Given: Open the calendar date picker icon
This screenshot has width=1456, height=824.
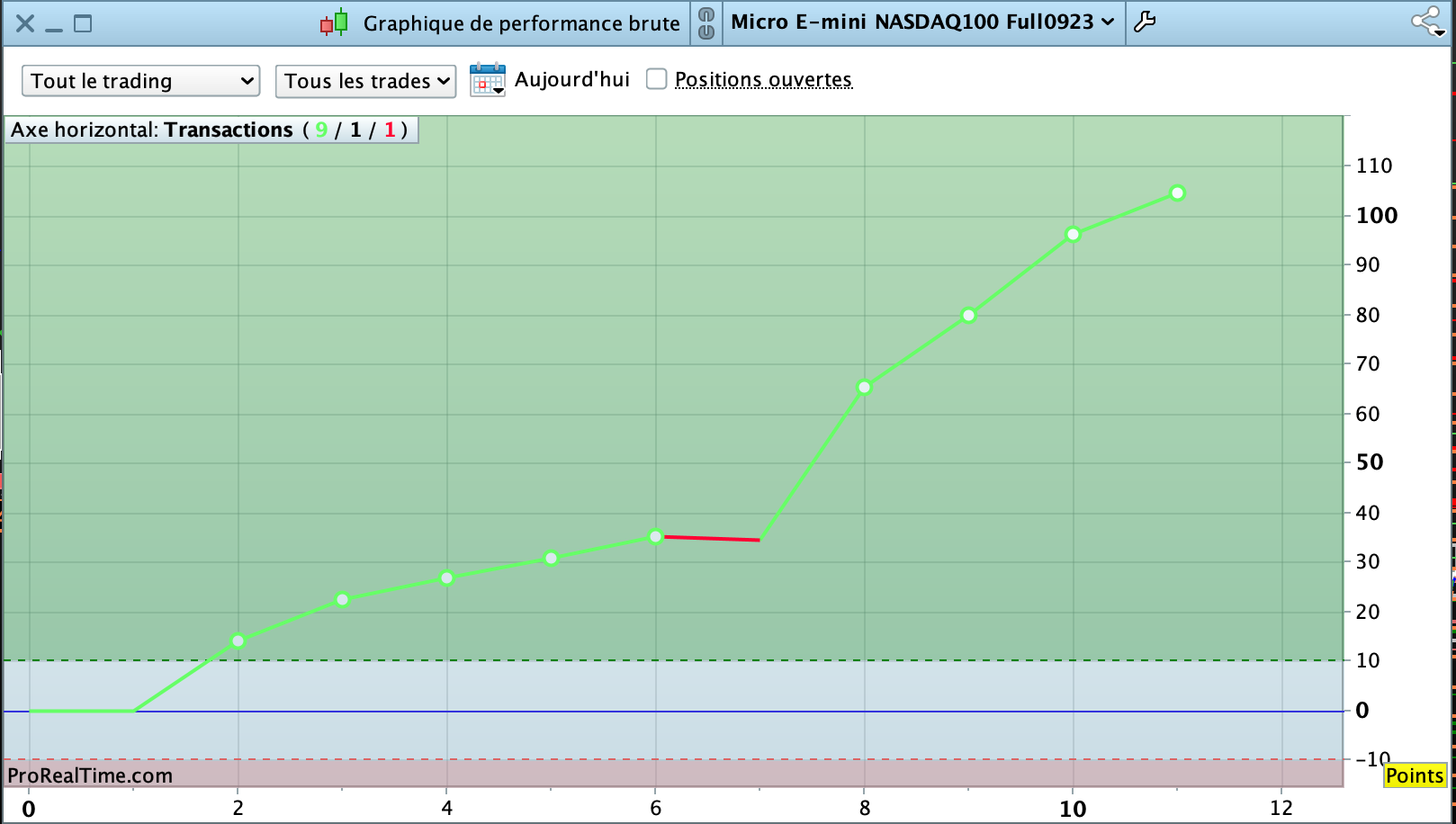Looking at the screenshot, I should pyautogui.click(x=488, y=80).
